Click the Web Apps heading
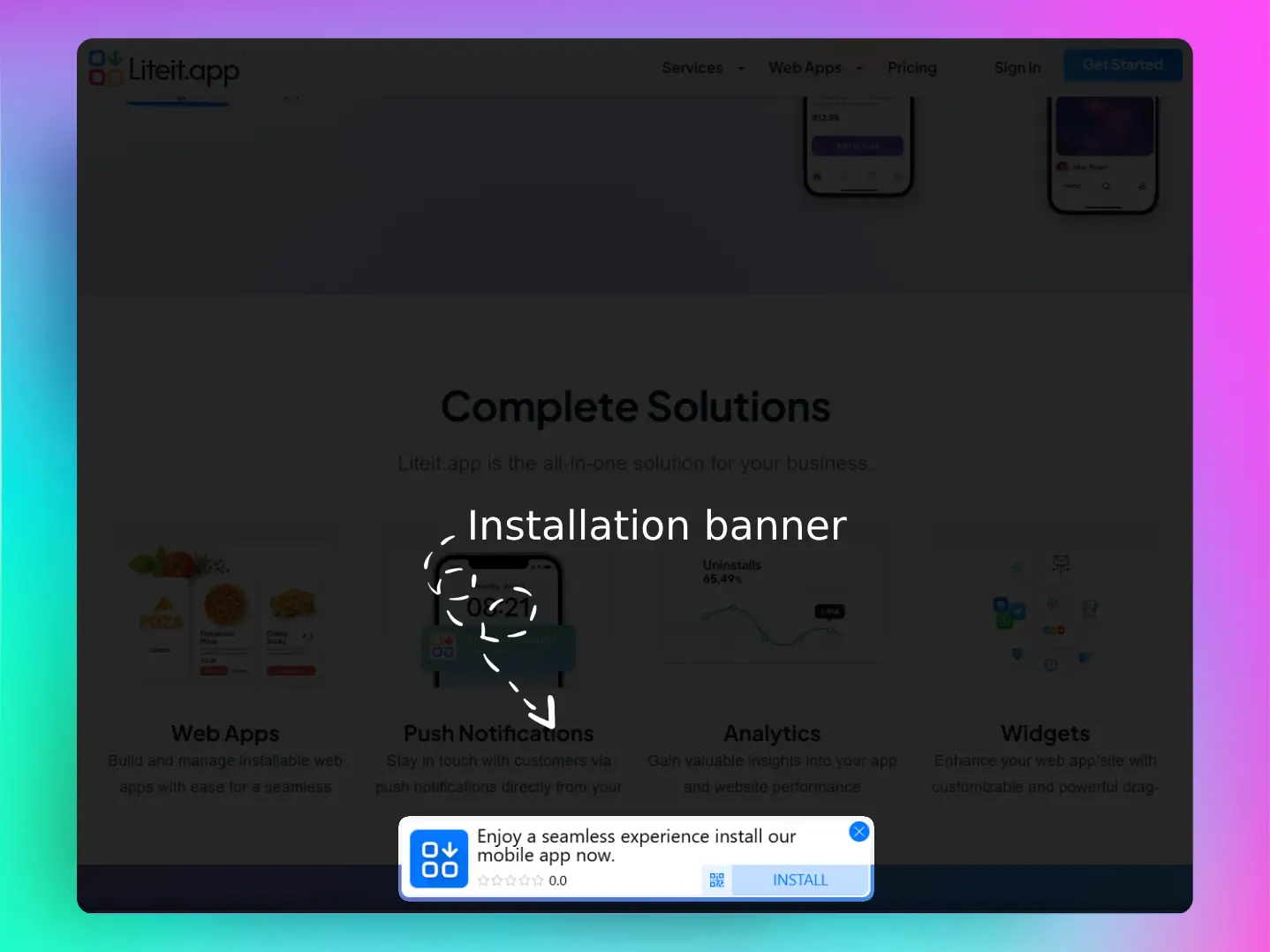This screenshot has width=1270, height=952. click(x=225, y=733)
